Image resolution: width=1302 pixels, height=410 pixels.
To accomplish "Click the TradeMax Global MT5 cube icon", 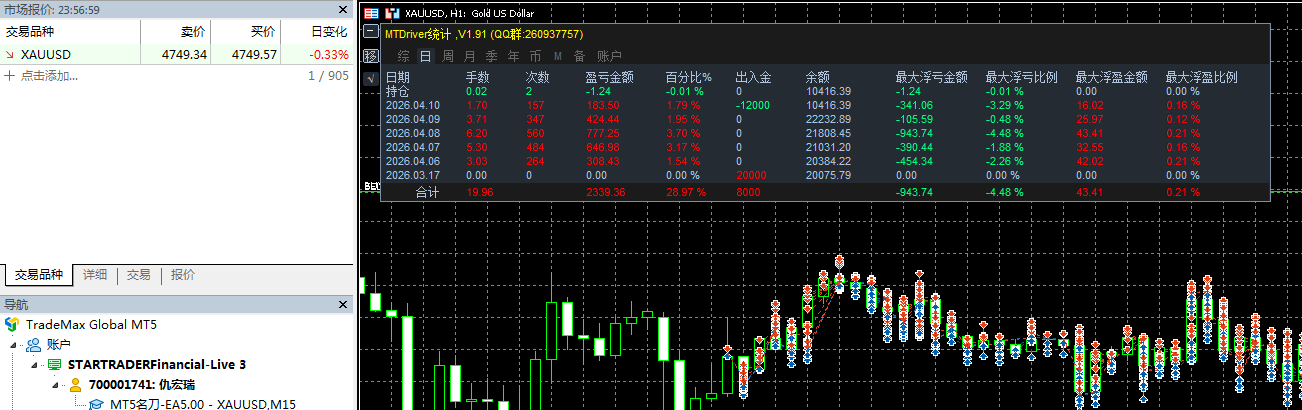I will point(12,324).
